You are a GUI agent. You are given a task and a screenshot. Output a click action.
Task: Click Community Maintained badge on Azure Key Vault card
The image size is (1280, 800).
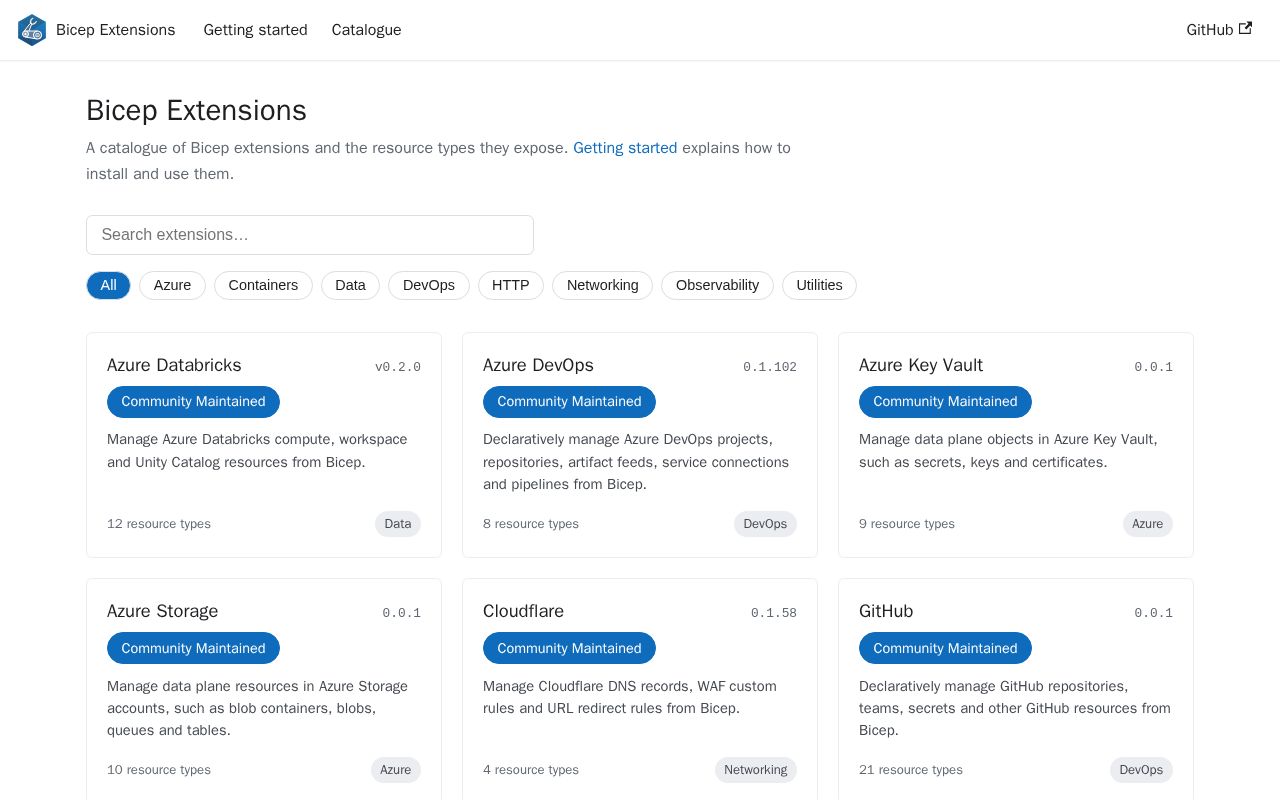945,402
